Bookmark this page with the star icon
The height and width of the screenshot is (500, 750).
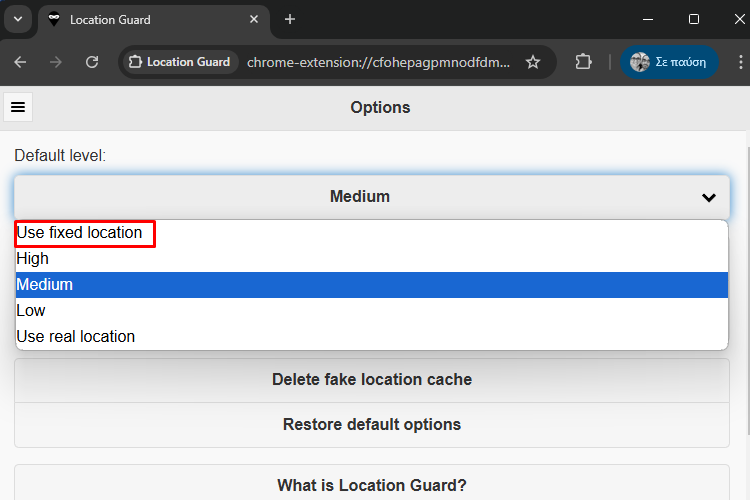(532, 62)
